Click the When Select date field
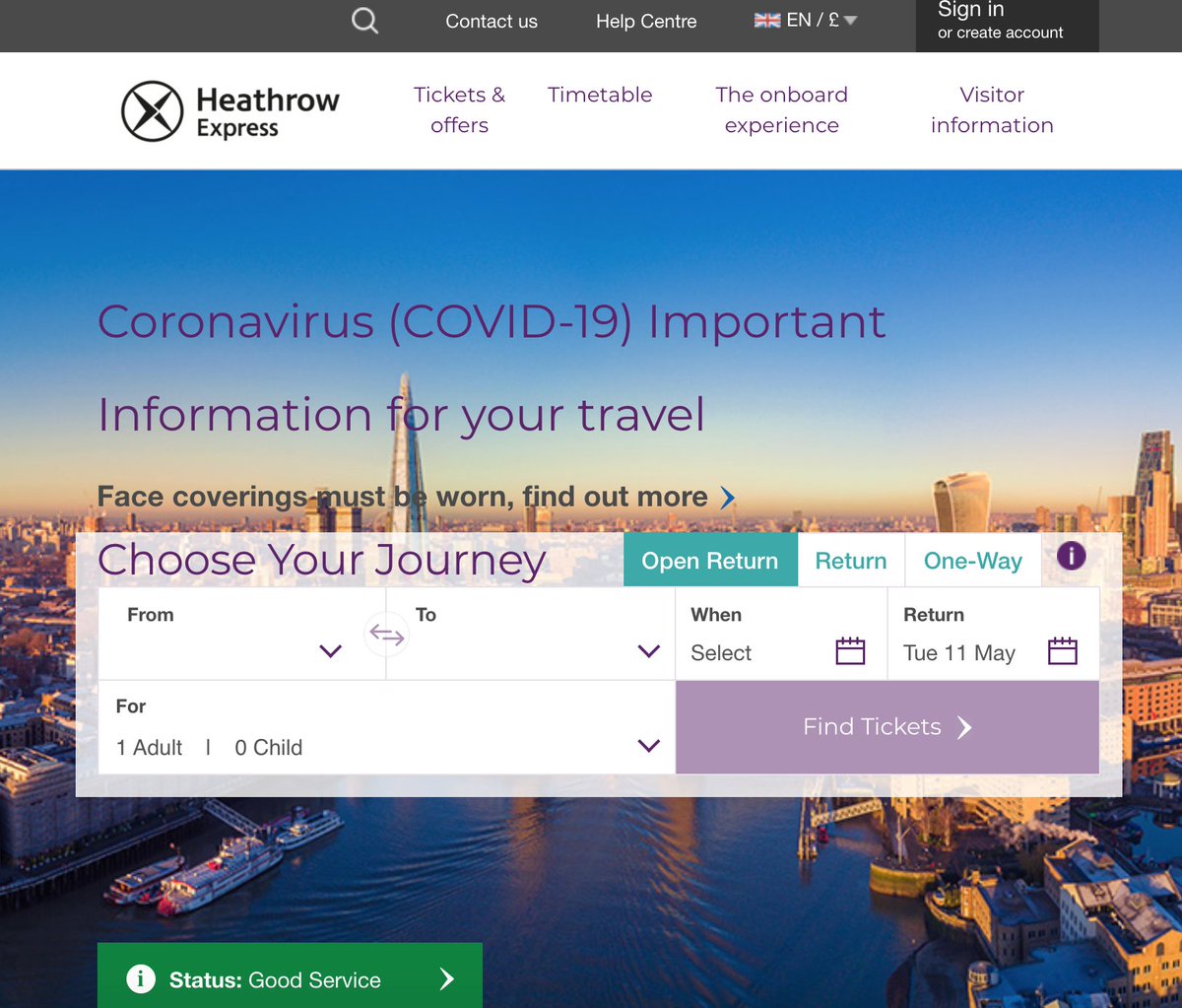 click(781, 634)
